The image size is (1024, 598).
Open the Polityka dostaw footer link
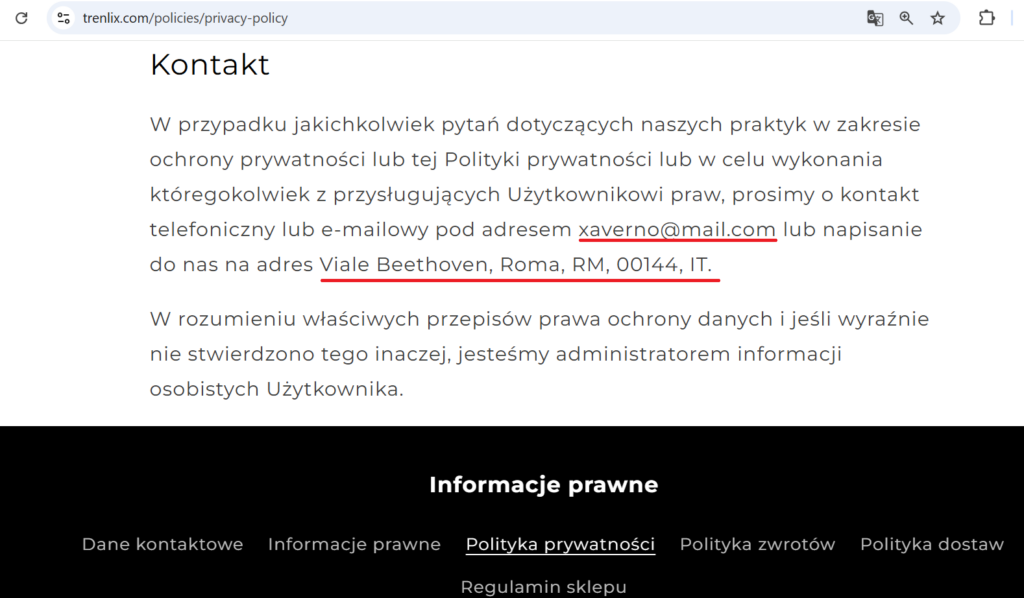(x=932, y=544)
